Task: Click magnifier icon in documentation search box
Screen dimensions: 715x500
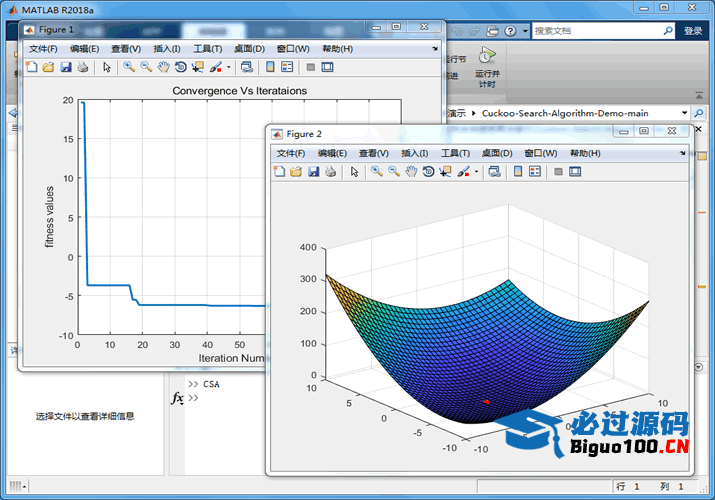Action: click(x=668, y=31)
